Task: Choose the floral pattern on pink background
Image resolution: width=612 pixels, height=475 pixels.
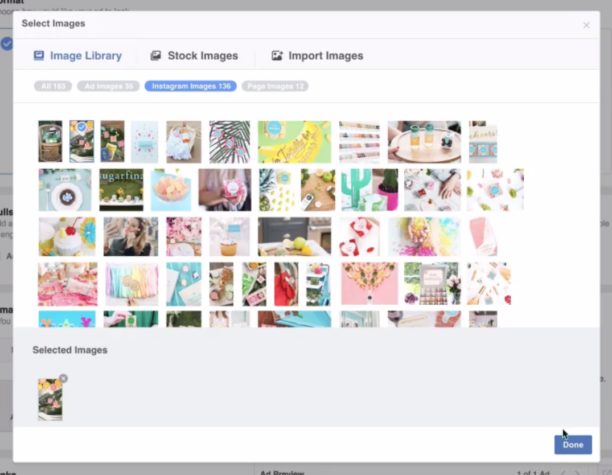Action: pos(370,284)
